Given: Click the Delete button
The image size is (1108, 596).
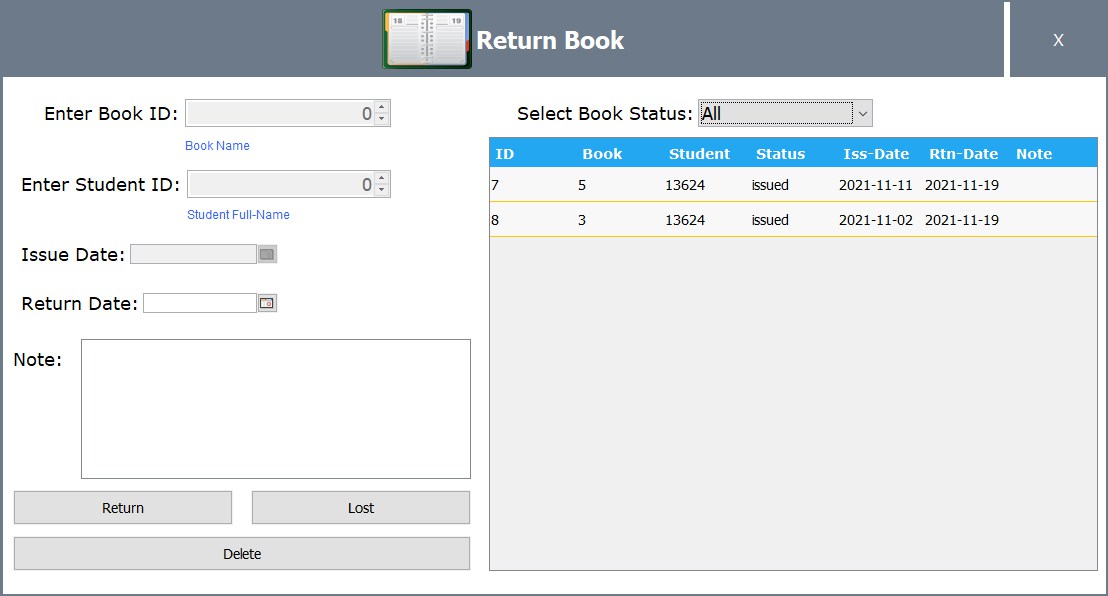Looking at the screenshot, I should pos(242,554).
